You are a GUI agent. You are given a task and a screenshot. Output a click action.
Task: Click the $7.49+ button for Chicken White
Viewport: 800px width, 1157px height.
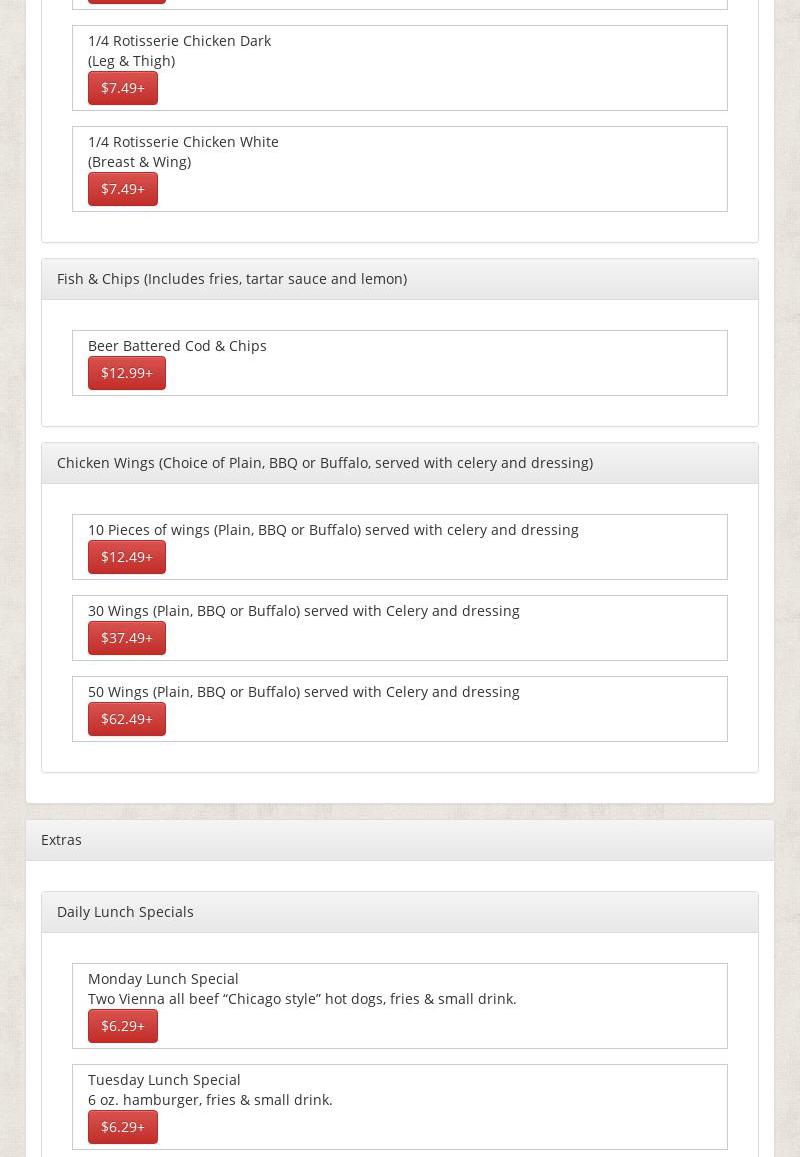(122, 189)
